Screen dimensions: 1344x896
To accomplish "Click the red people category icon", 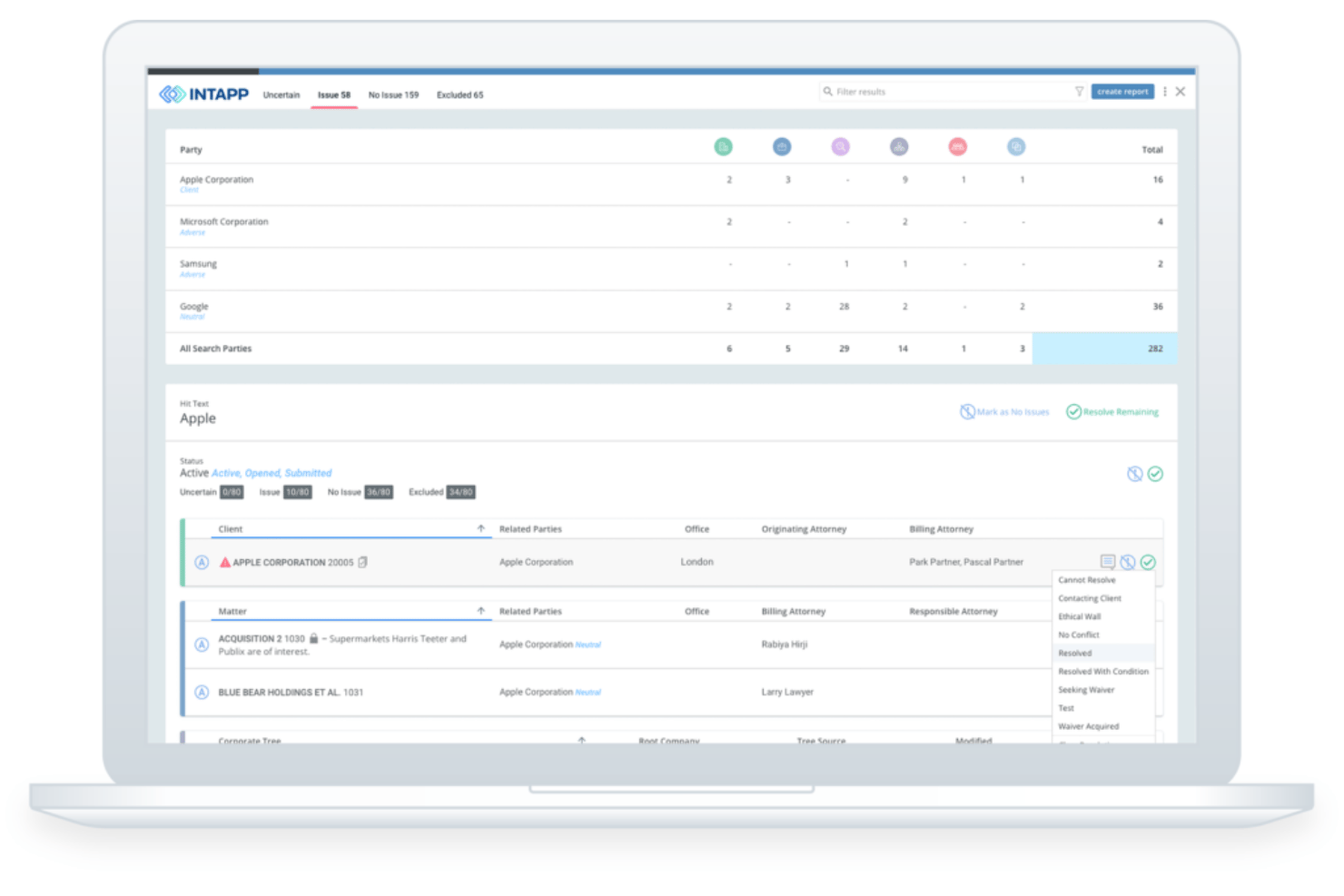I will pyautogui.click(x=958, y=146).
